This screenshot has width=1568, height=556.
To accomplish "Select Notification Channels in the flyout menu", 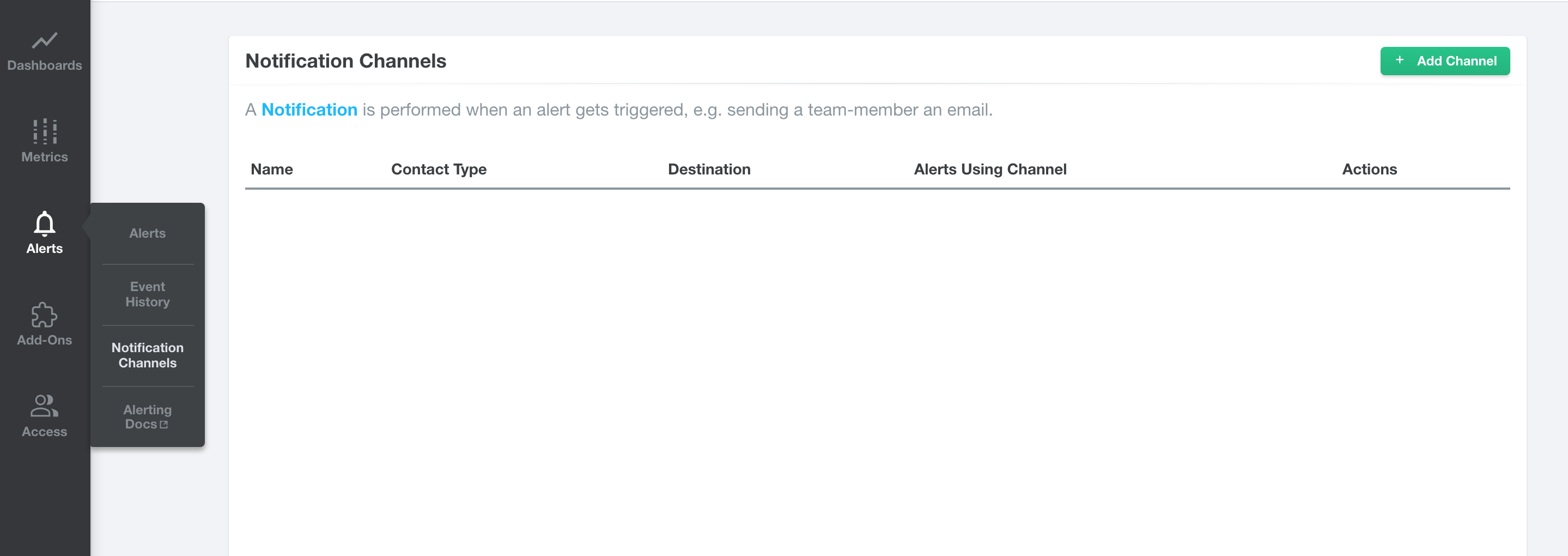I will click(147, 355).
